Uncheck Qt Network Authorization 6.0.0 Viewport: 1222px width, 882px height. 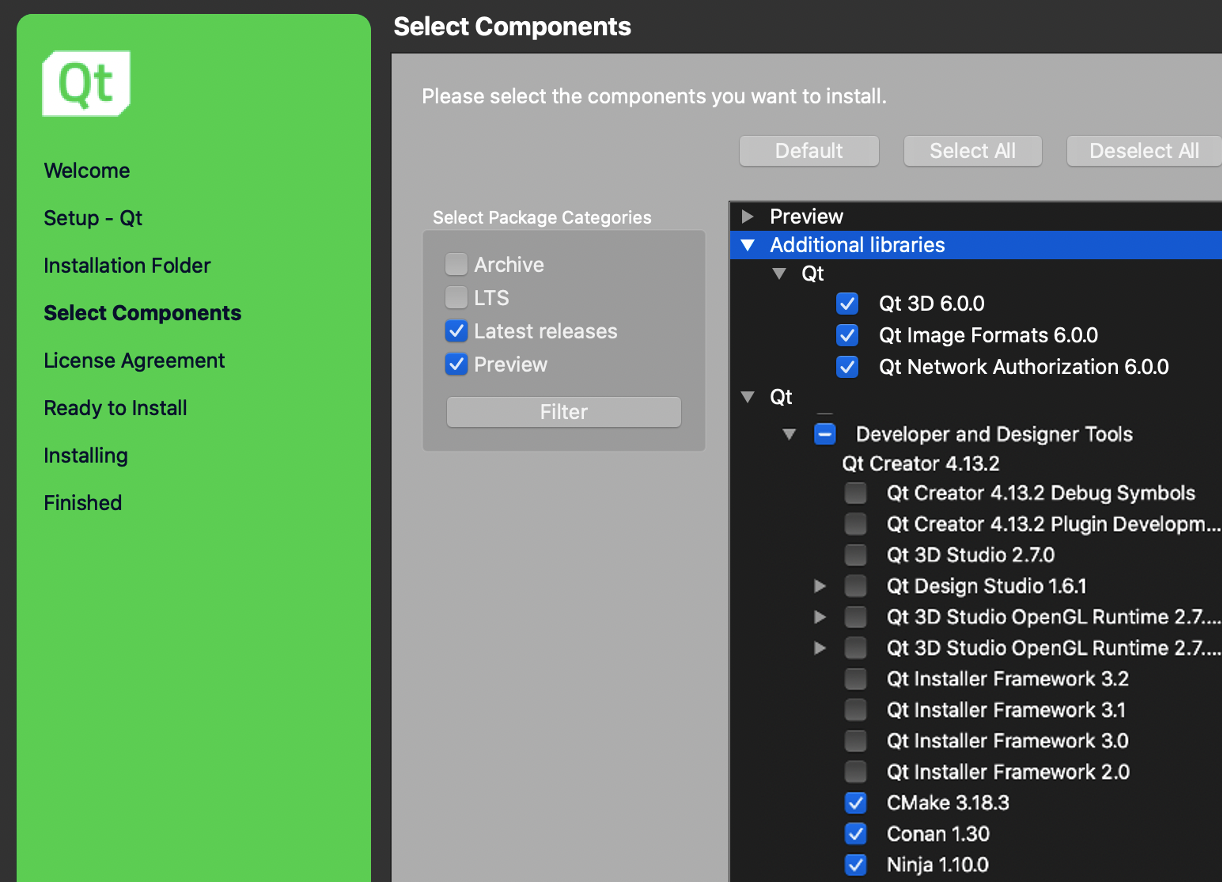(x=847, y=367)
